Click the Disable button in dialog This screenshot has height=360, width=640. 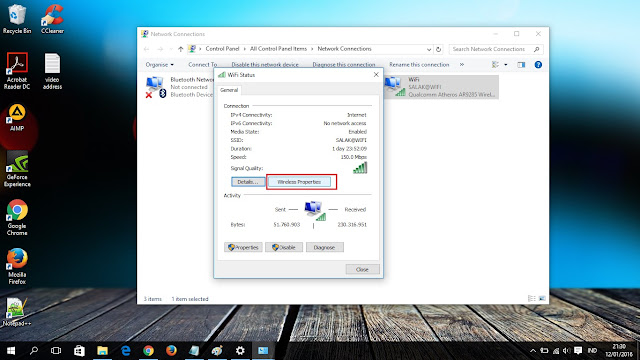(x=284, y=247)
